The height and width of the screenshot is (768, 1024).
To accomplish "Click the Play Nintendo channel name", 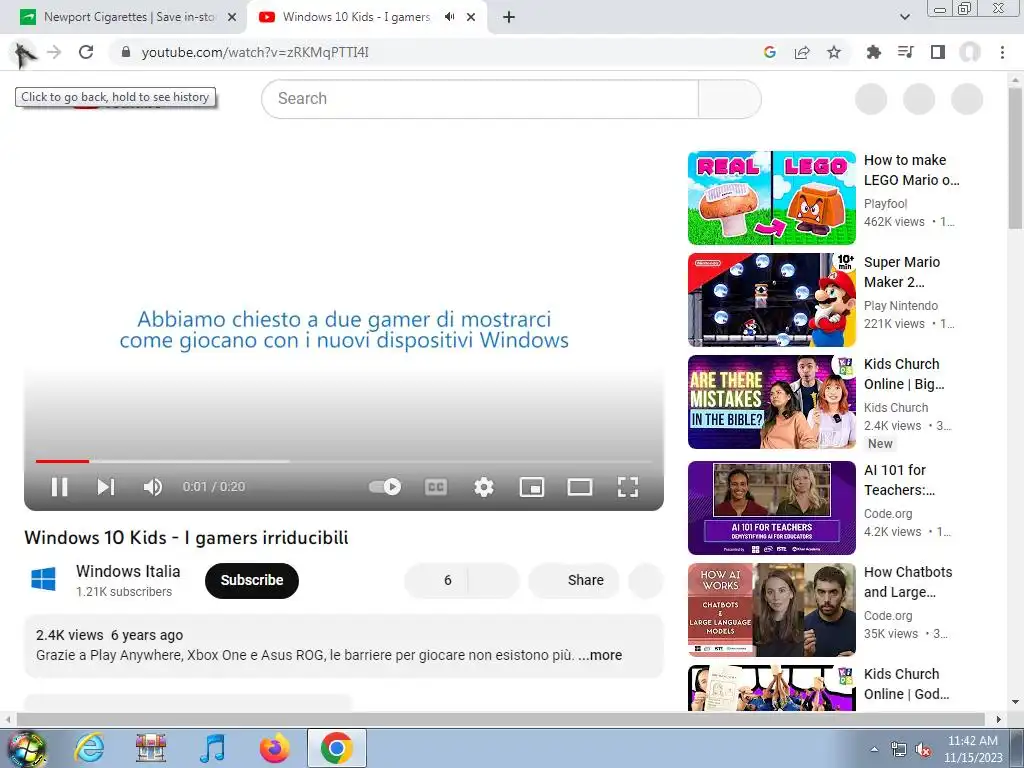I will pos(901,306).
